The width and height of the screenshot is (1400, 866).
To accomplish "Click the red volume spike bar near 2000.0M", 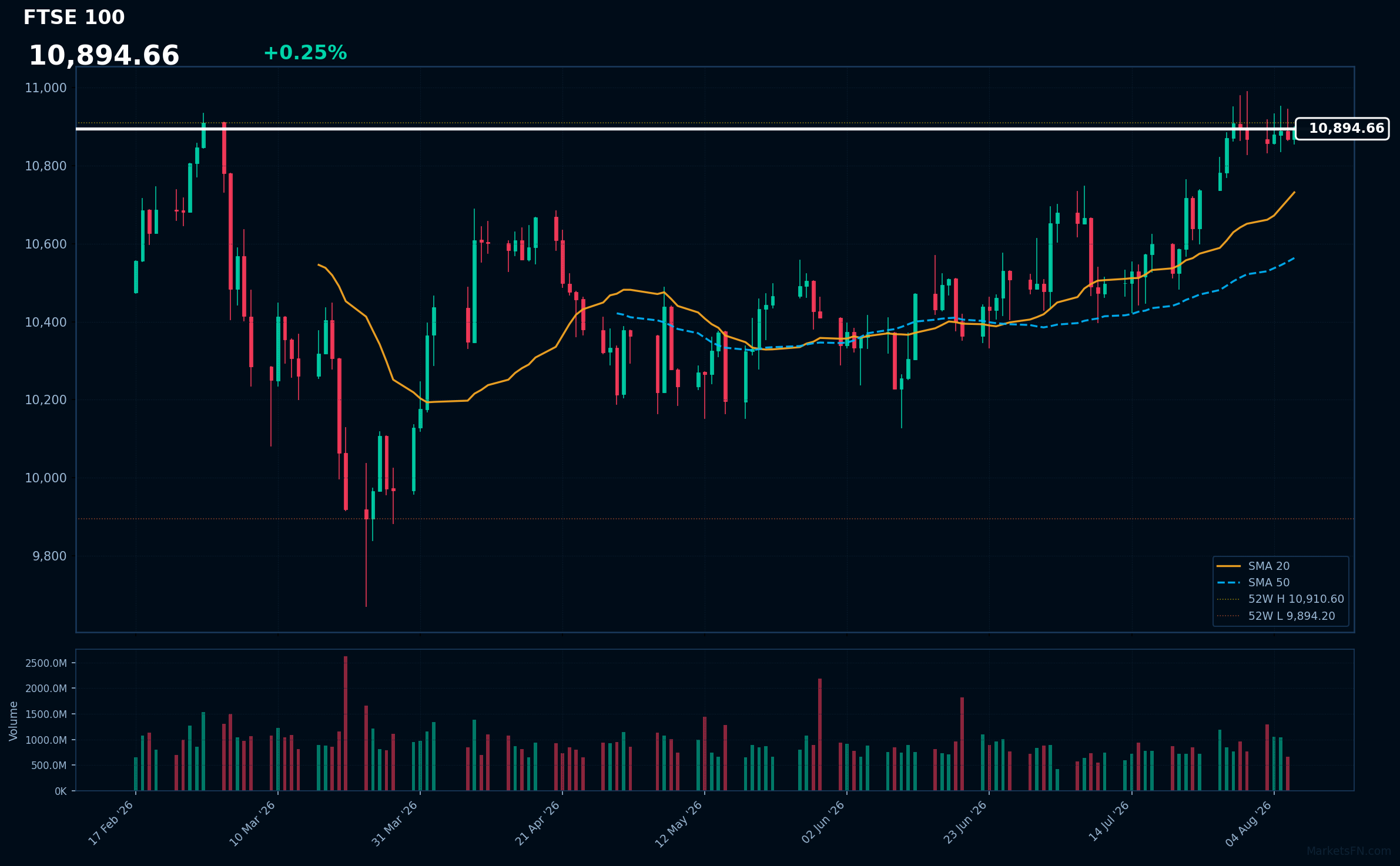I will click(x=820, y=735).
